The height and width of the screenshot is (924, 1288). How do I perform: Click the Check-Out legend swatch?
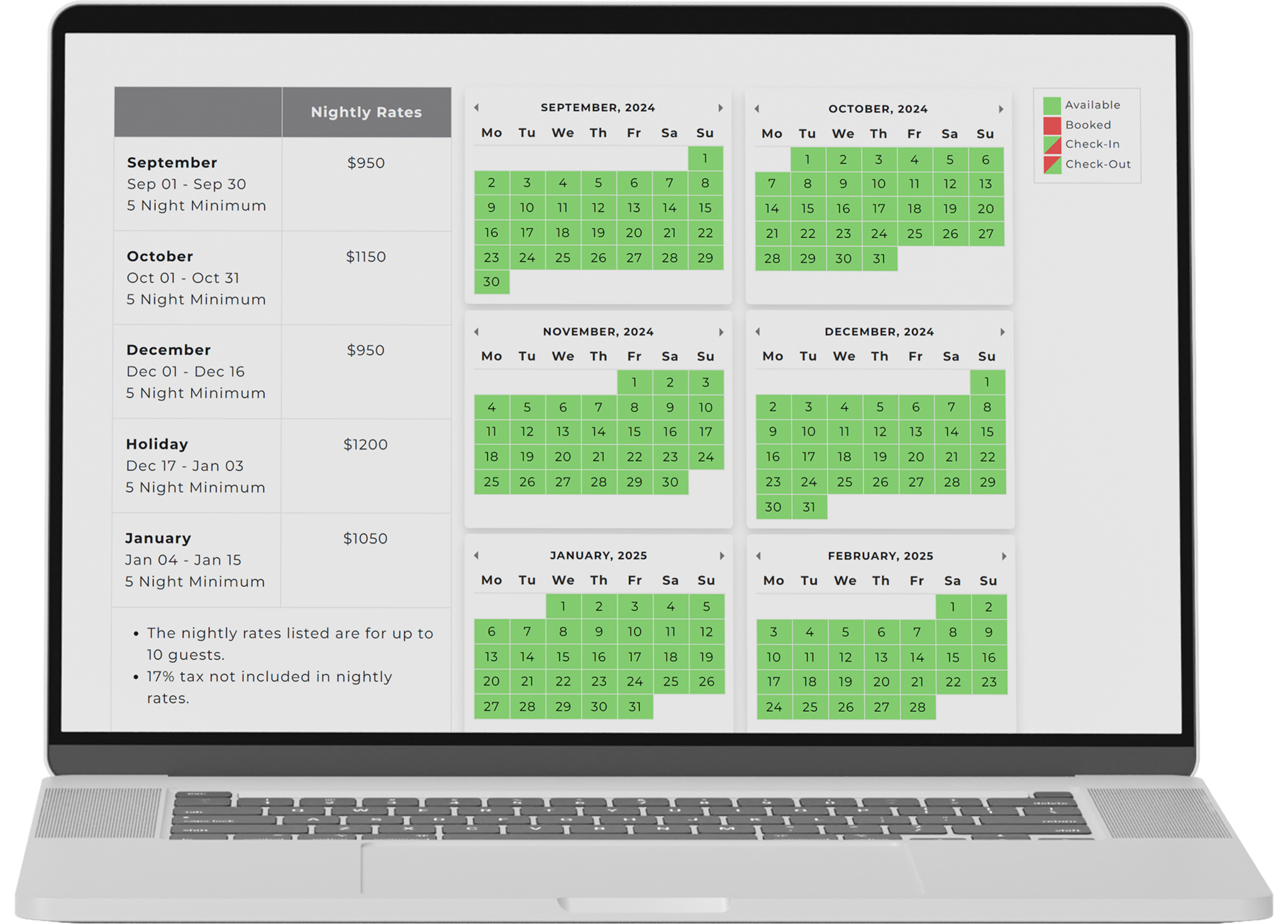tap(1052, 165)
